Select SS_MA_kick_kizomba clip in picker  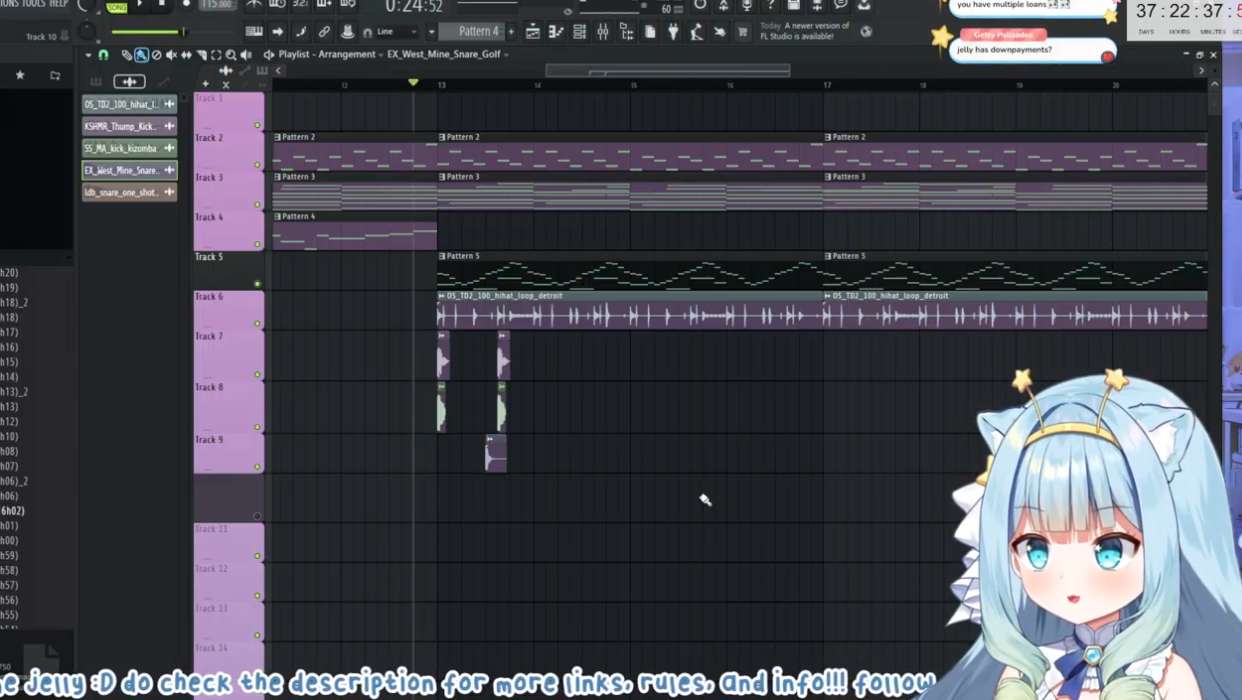pyautogui.click(x=129, y=148)
